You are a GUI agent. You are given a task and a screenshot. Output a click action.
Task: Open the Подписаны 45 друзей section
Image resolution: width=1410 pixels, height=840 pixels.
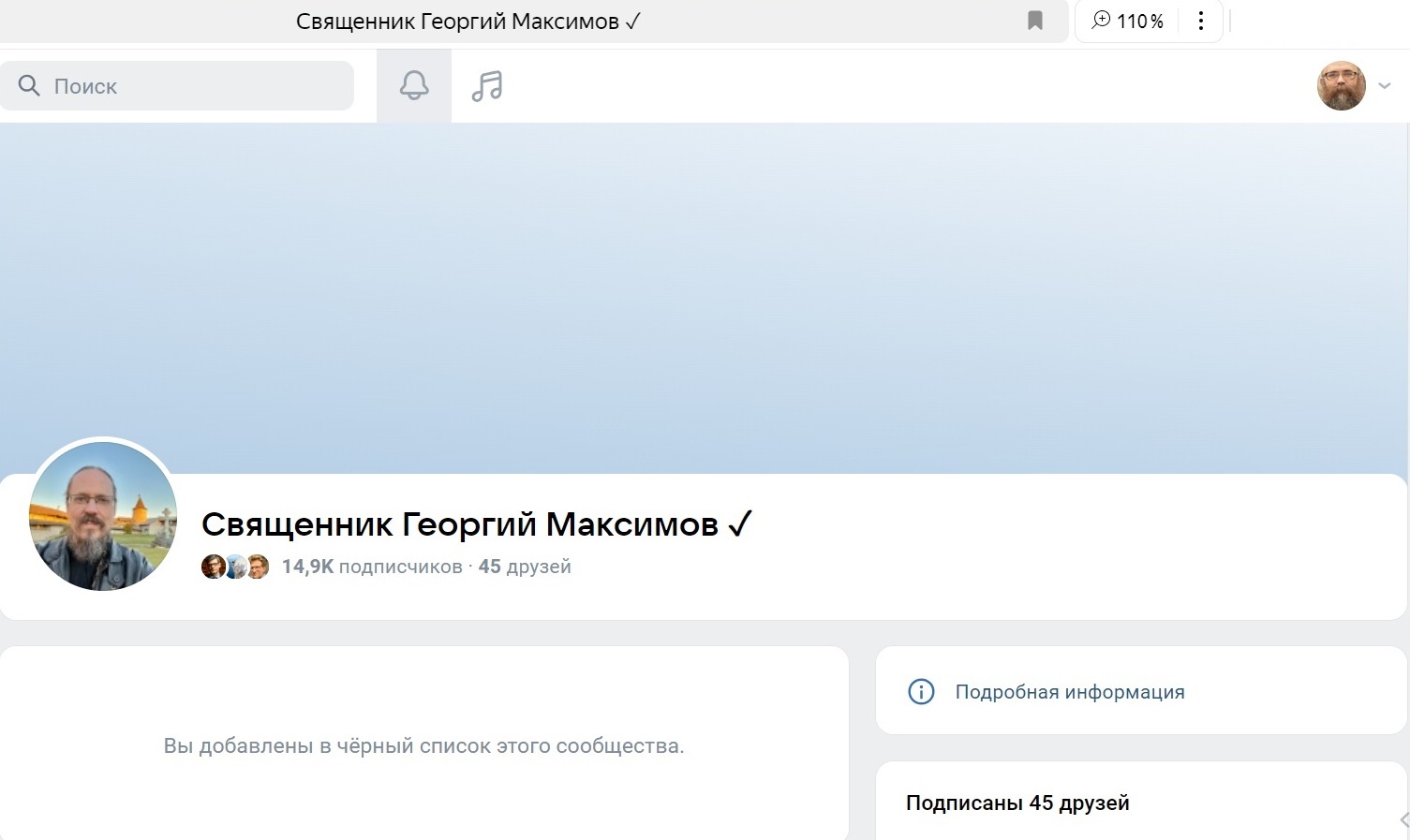pos(1017,803)
